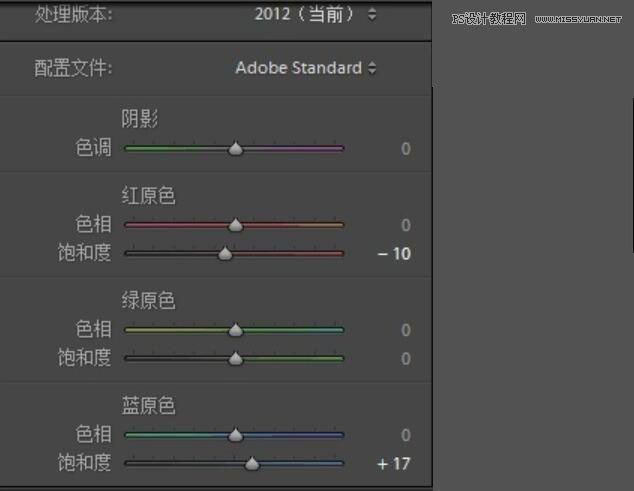The image size is (634, 491).
Task: Click the 绿原色 section heading
Action: [148, 301]
